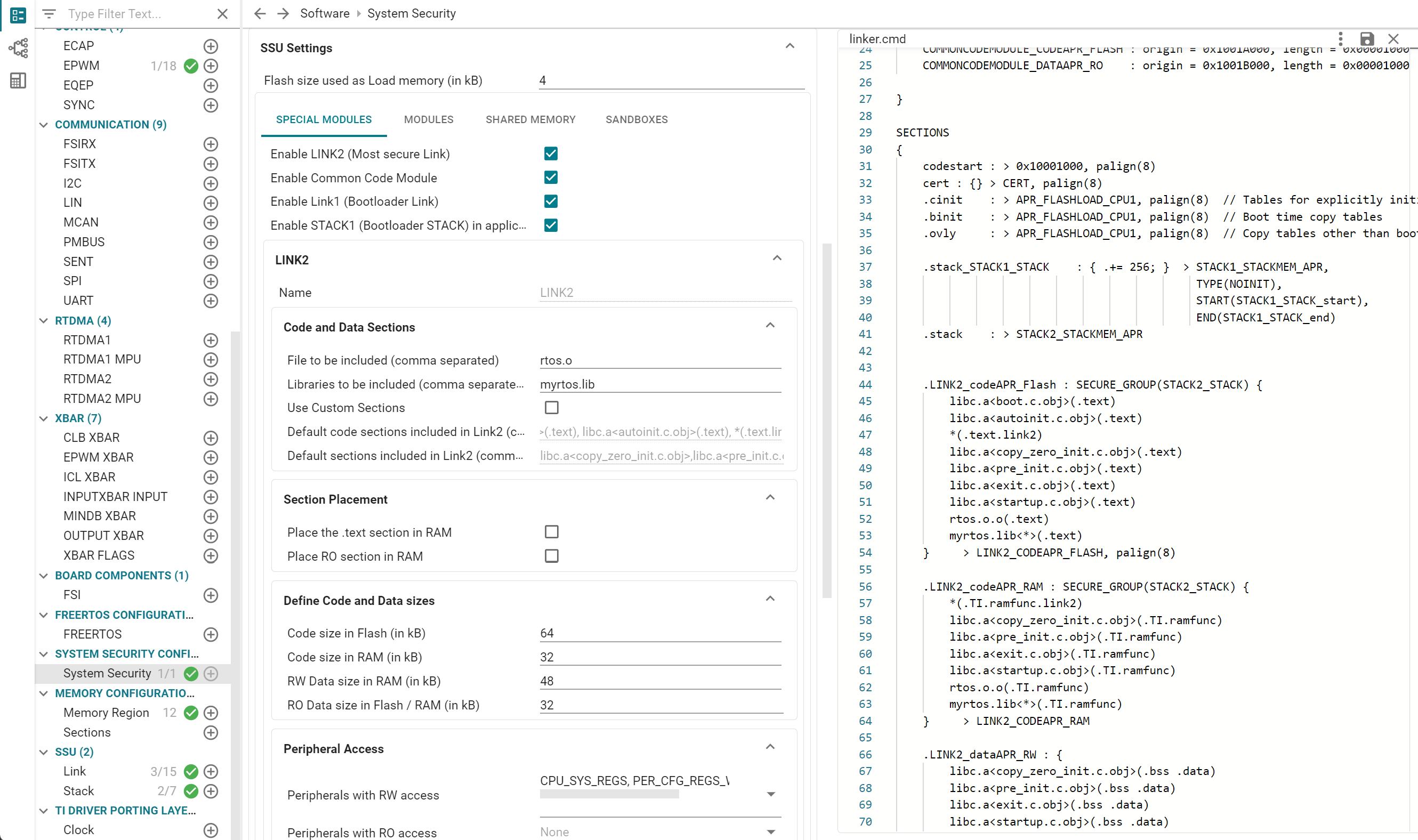
Task: Add a new ECAP instance
Action: [x=211, y=46]
